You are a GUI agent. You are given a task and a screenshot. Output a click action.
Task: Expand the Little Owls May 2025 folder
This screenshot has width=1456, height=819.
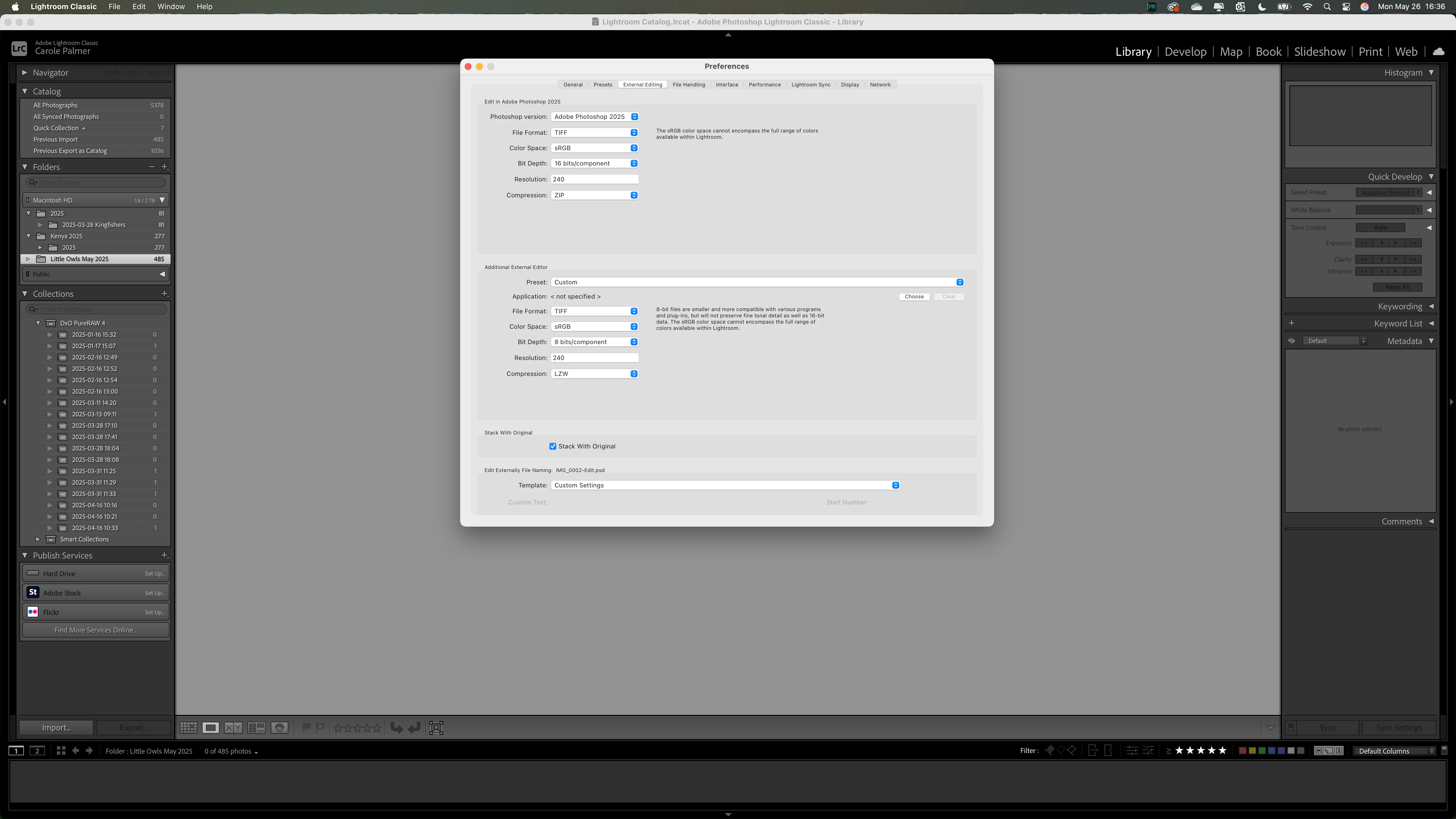(28, 259)
